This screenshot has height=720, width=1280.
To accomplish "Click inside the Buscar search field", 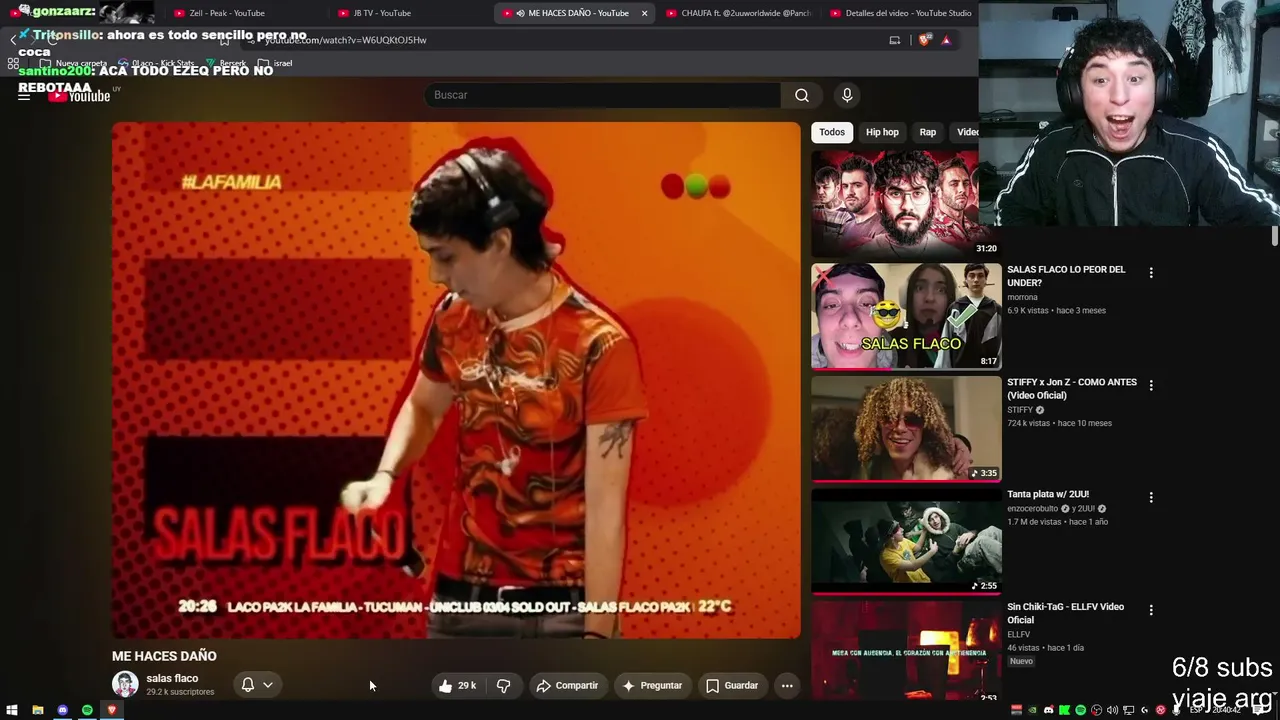I will (x=602, y=95).
